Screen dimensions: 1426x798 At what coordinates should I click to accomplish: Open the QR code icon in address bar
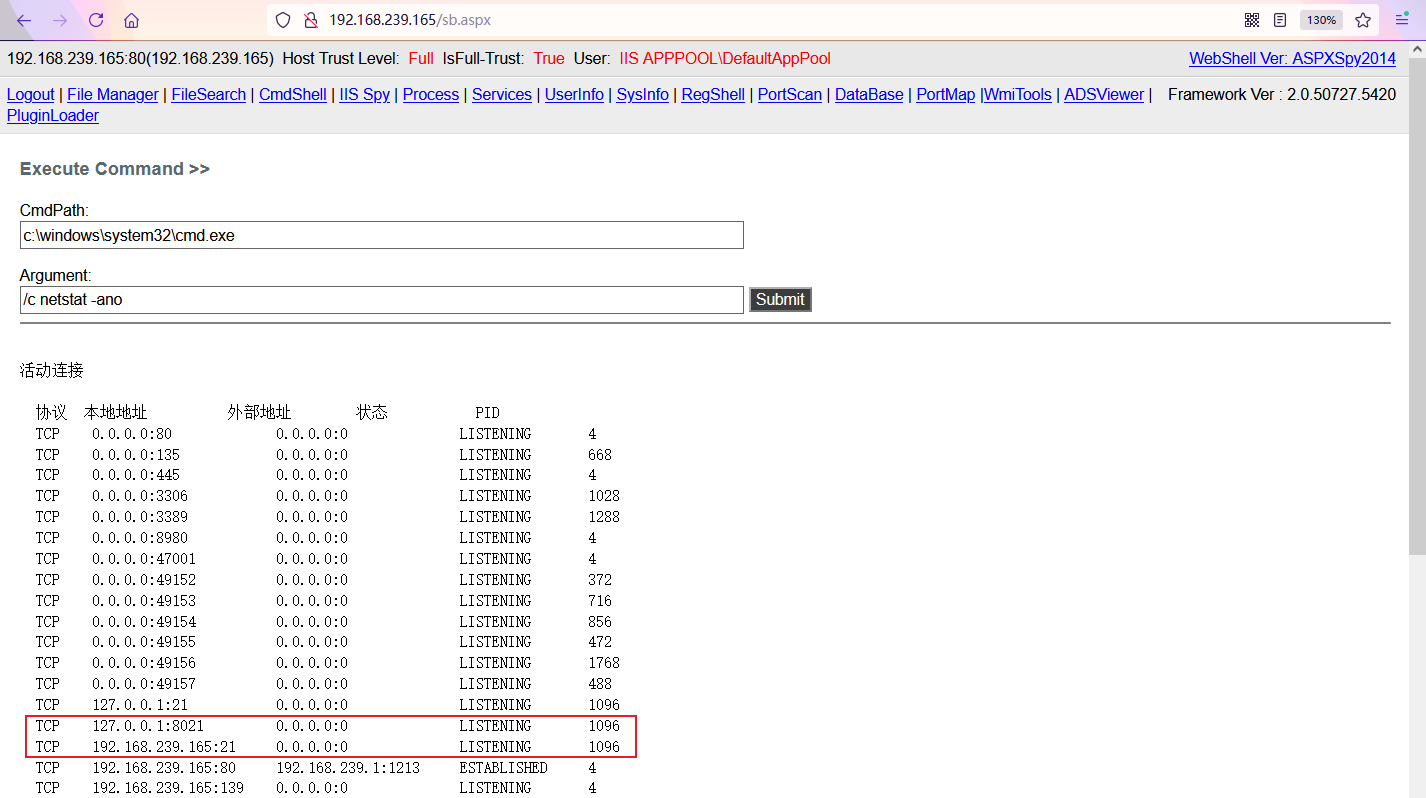tap(1252, 20)
